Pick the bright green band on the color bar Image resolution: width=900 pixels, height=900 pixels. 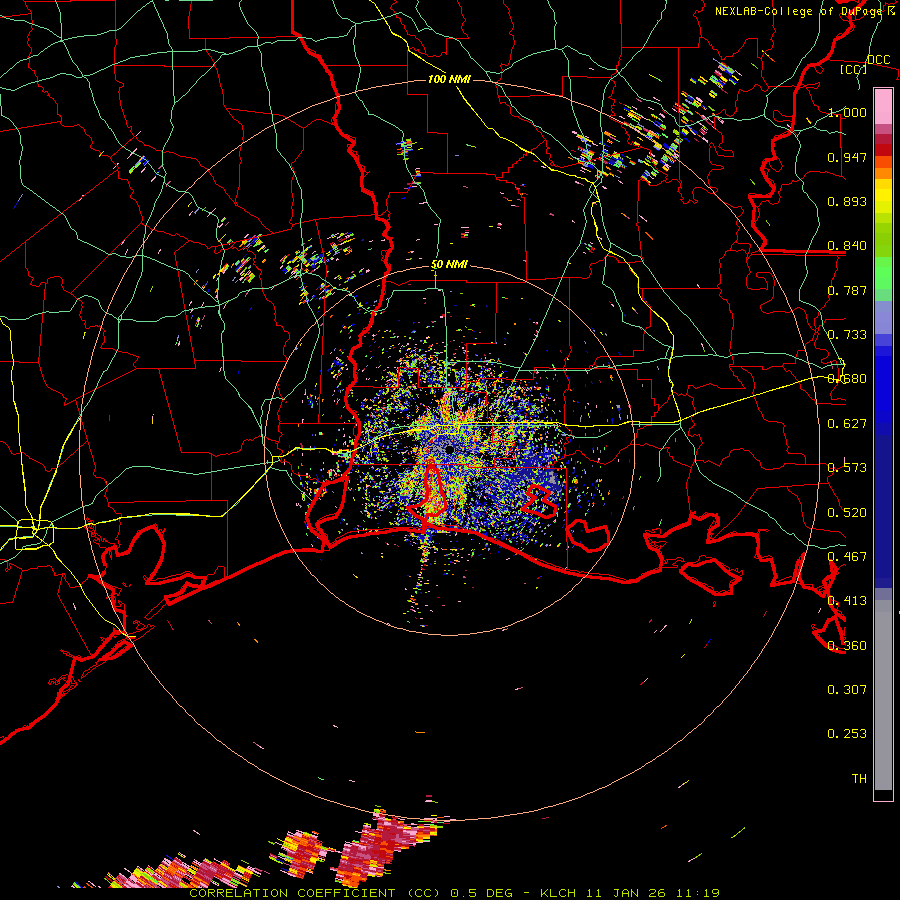pos(883,273)
